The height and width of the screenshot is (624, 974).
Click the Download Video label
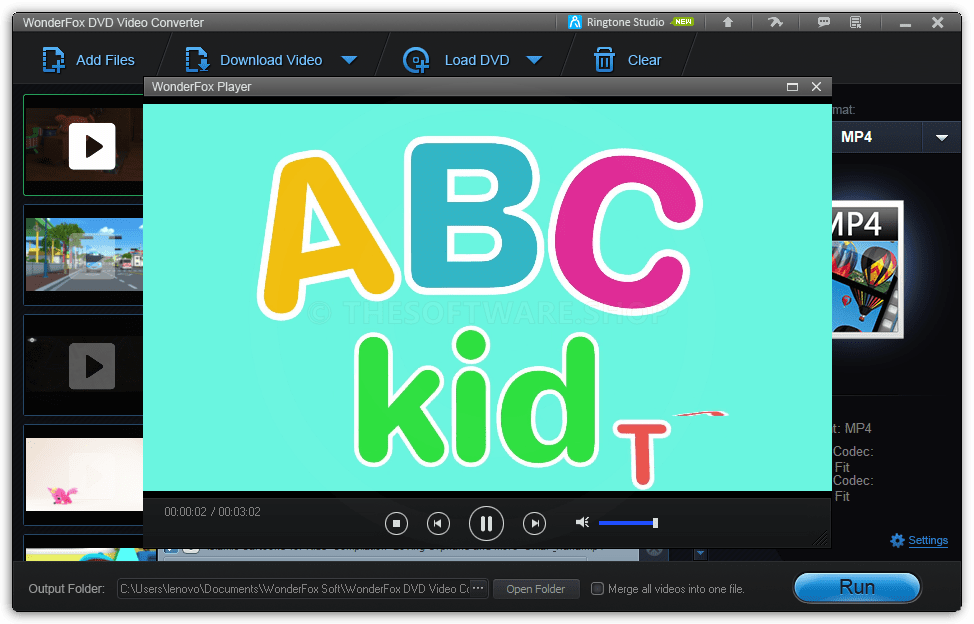click(x=271, y=60)
